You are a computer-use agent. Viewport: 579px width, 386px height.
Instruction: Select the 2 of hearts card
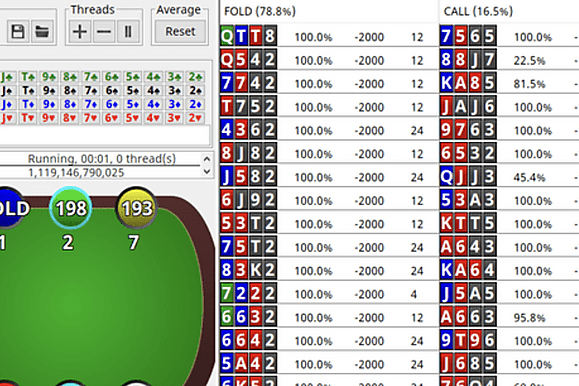pos(195,118)
